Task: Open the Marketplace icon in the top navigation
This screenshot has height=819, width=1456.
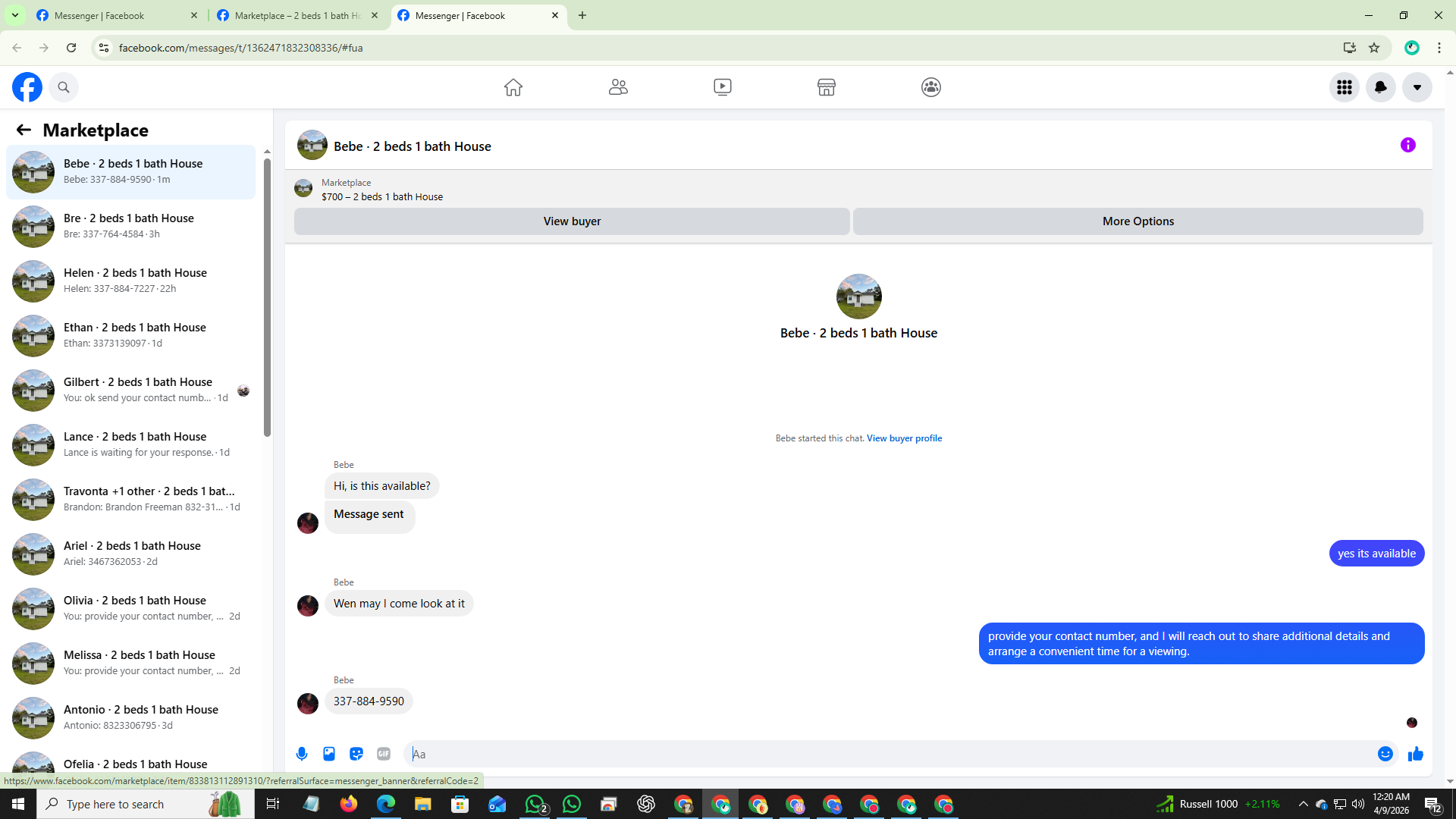Action: point(827,87)
